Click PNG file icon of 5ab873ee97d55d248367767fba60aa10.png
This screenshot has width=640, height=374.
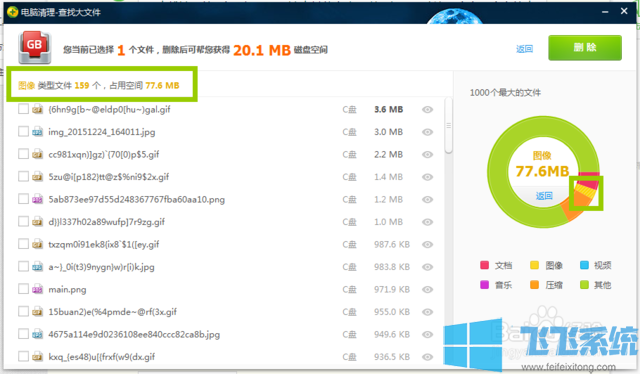(38, 199)
